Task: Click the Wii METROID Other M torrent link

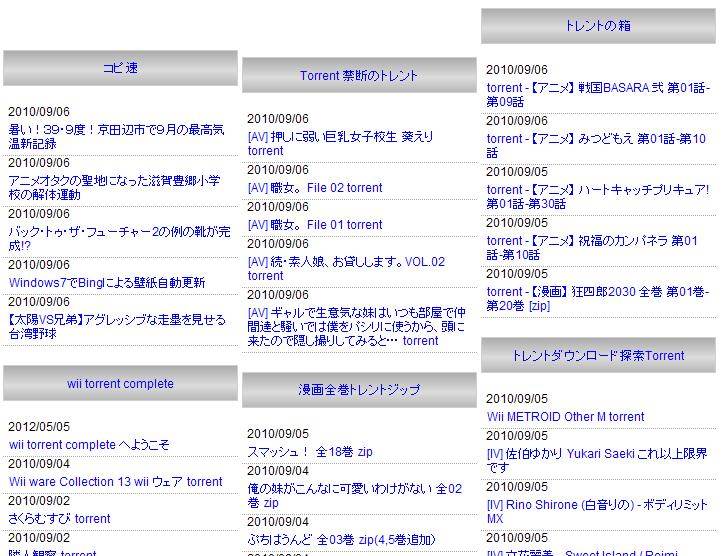Action: pos(565,417)
